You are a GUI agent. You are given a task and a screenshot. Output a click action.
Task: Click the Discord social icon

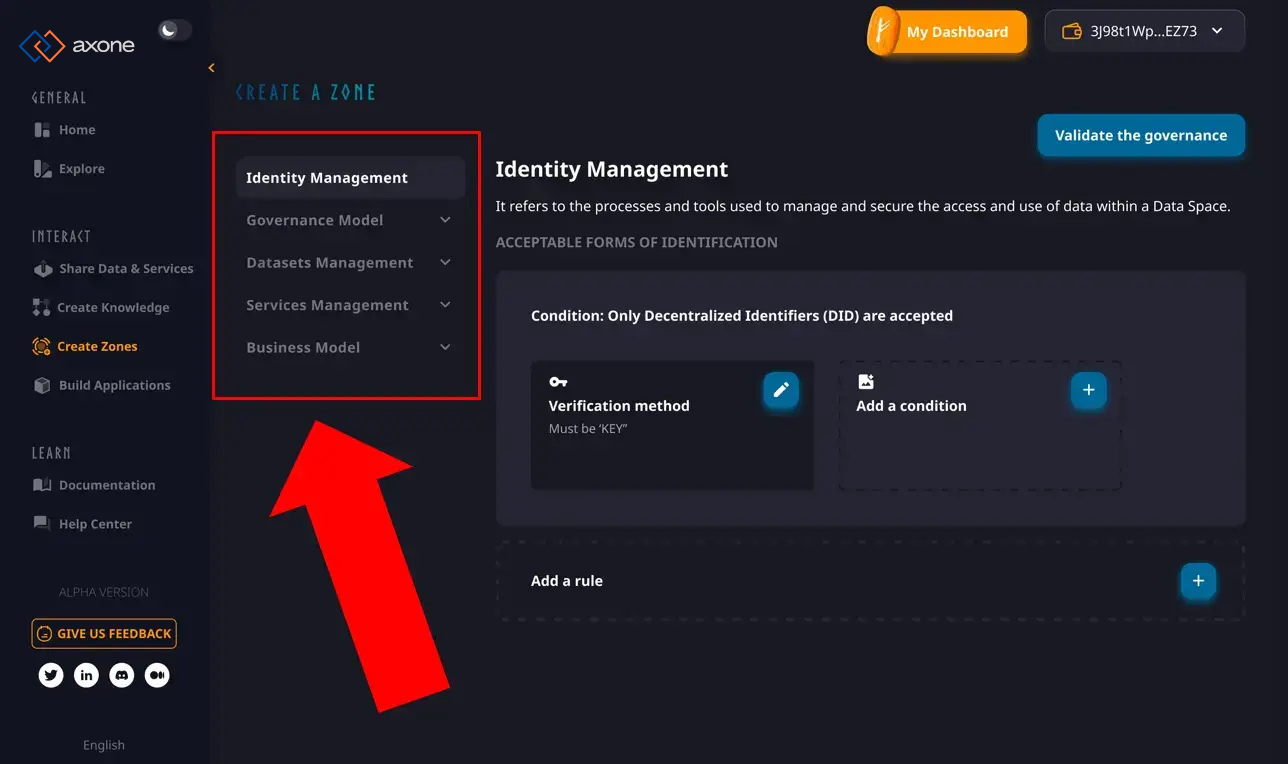pyautogui.click(x=122, y=676)
